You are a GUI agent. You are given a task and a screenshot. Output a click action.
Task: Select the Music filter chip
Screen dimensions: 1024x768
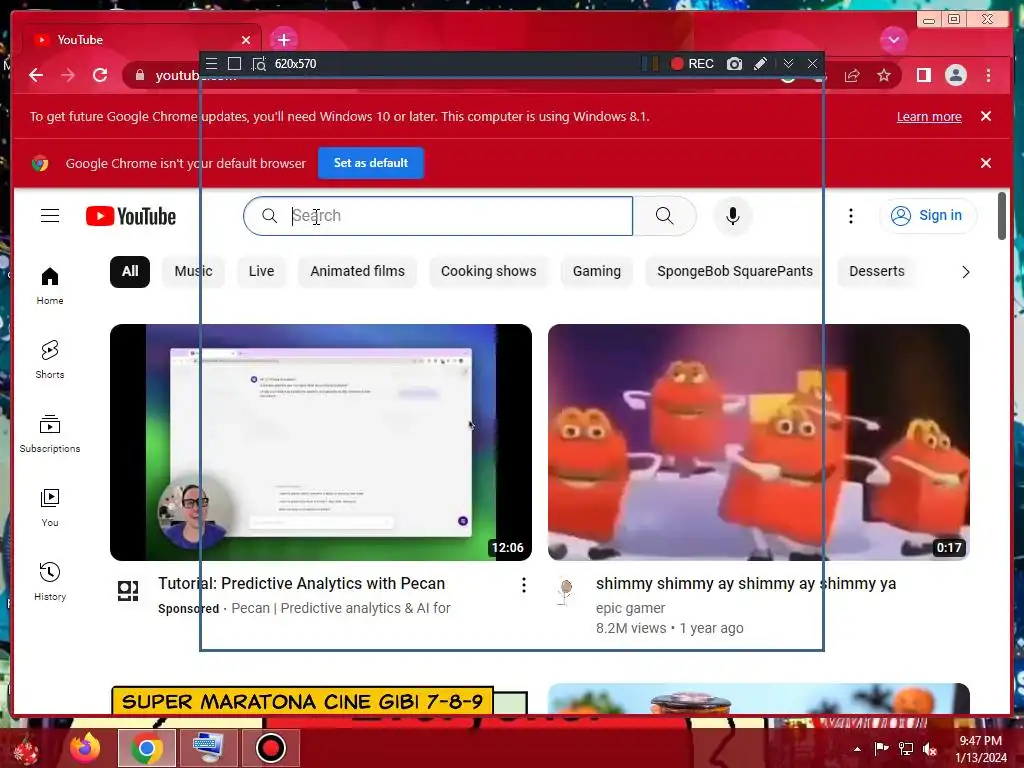click(193, 271)
